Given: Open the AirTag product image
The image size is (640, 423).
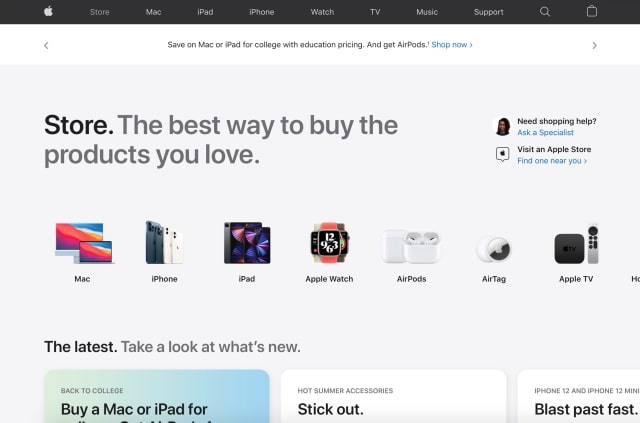Looking at the screenshot, I should (x=494, y=249).
